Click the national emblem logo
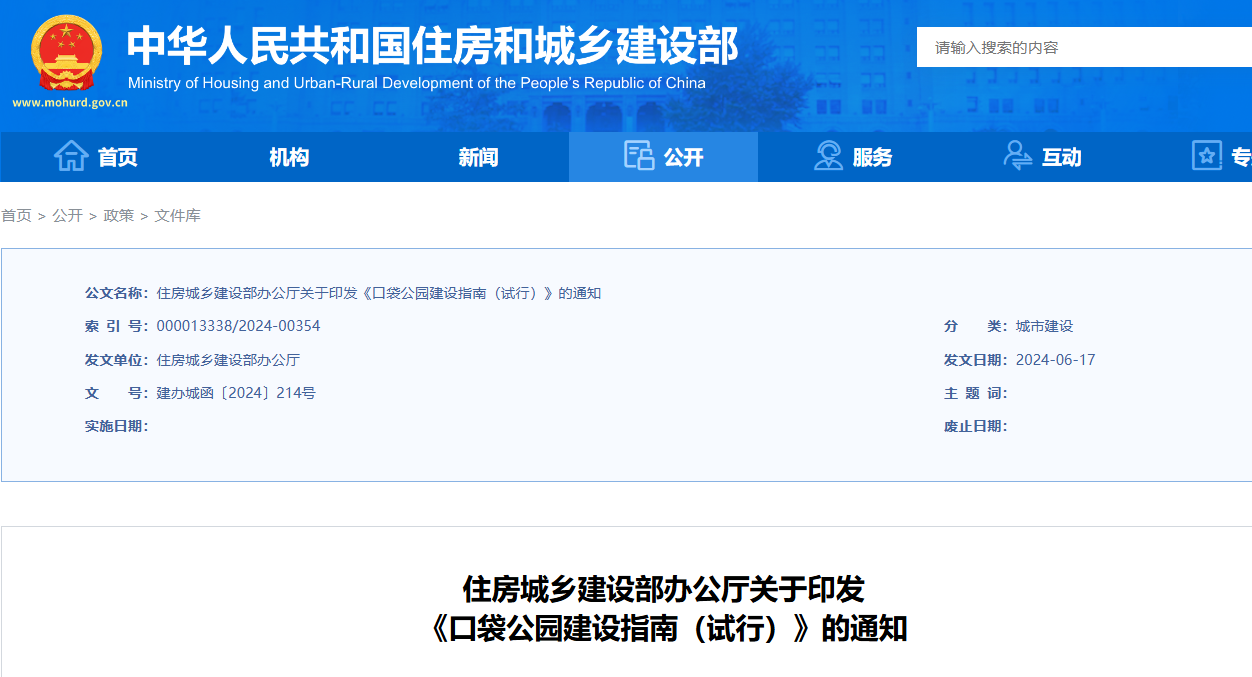Screen dimensions: 1252x677 tap(66, 52)
